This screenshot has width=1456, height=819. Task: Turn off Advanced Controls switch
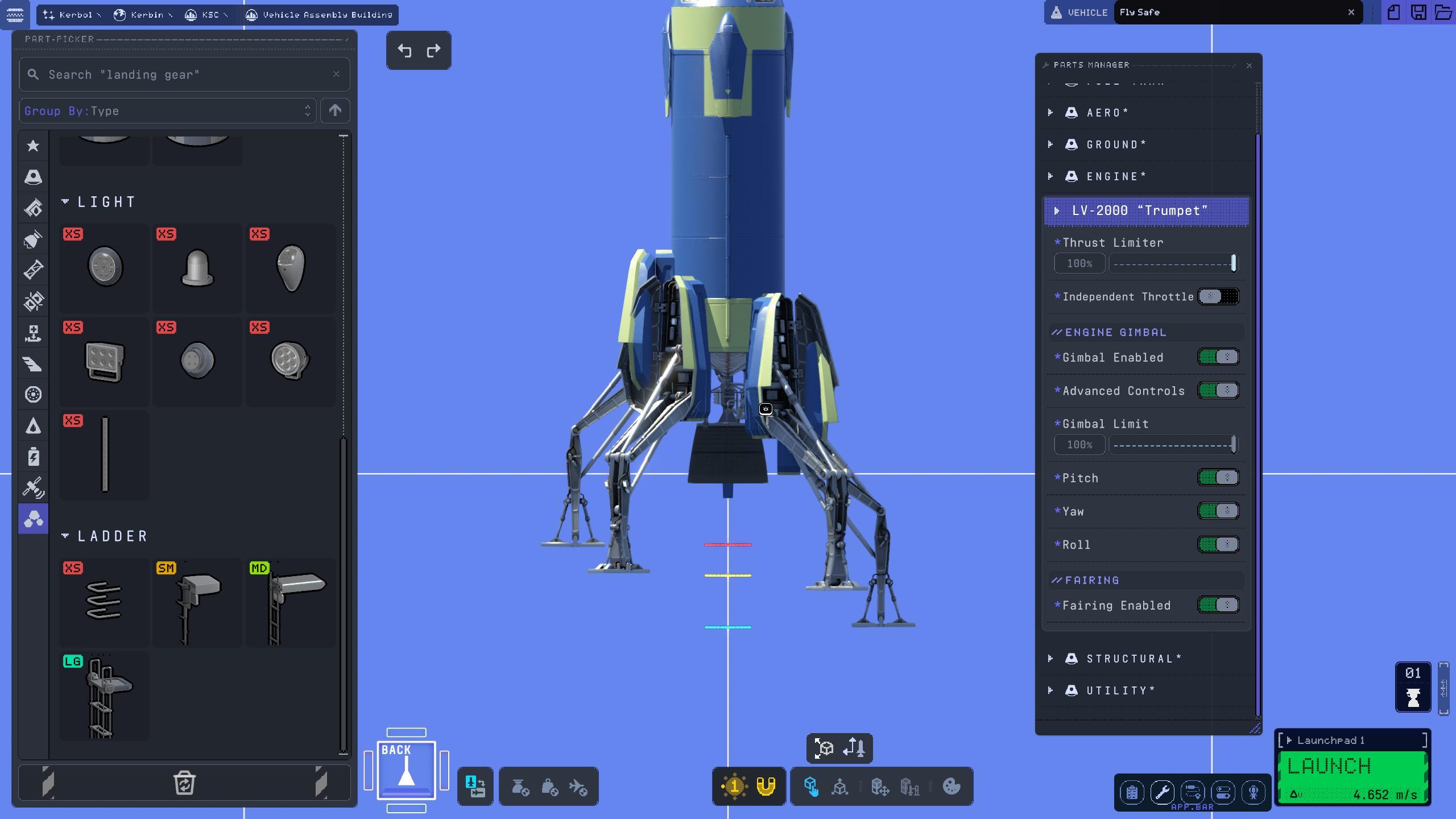click(x=1218, y=390)
